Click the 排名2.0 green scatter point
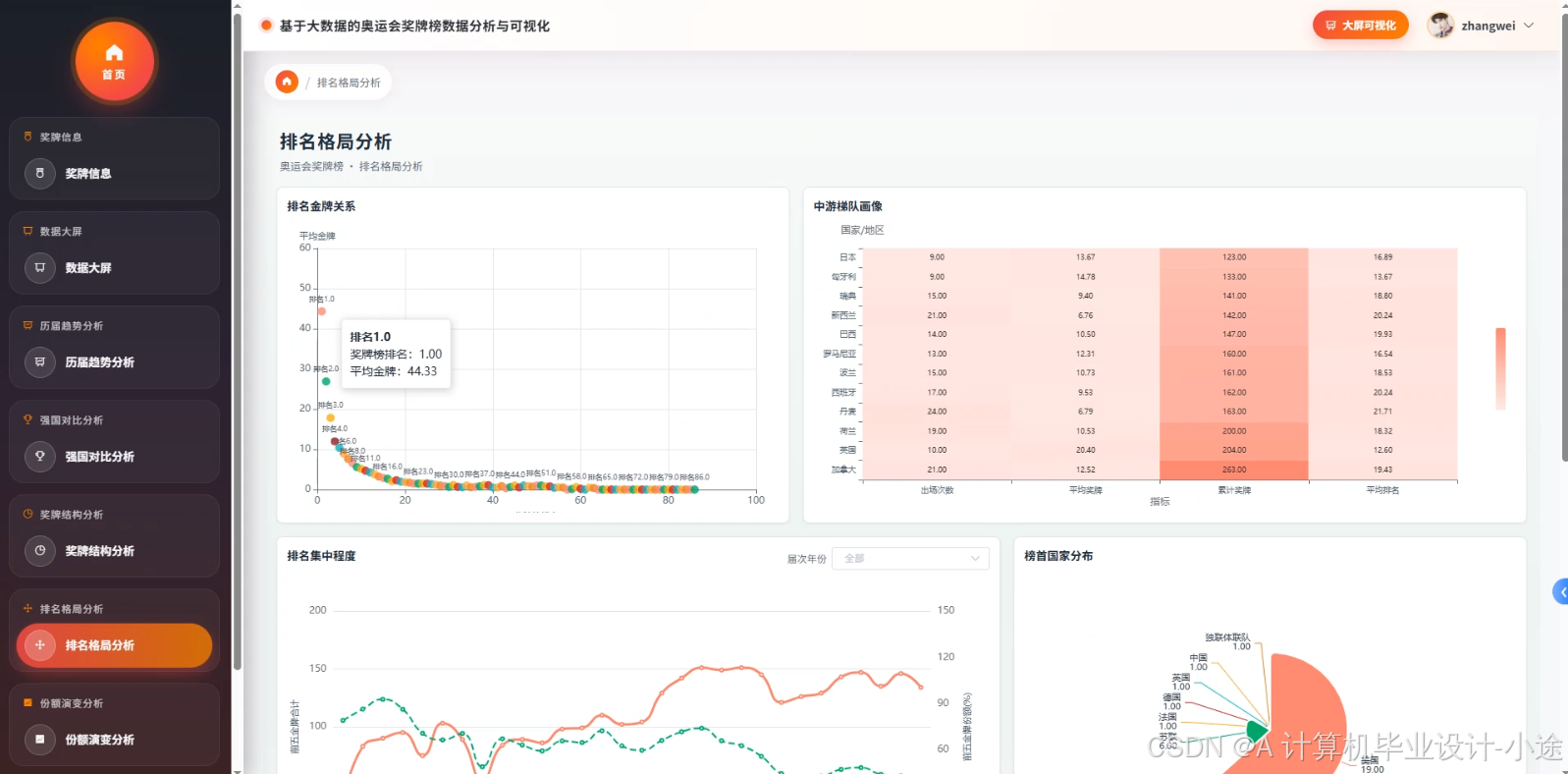Viewport: 1568px width, 774px height. pos(326,381)
